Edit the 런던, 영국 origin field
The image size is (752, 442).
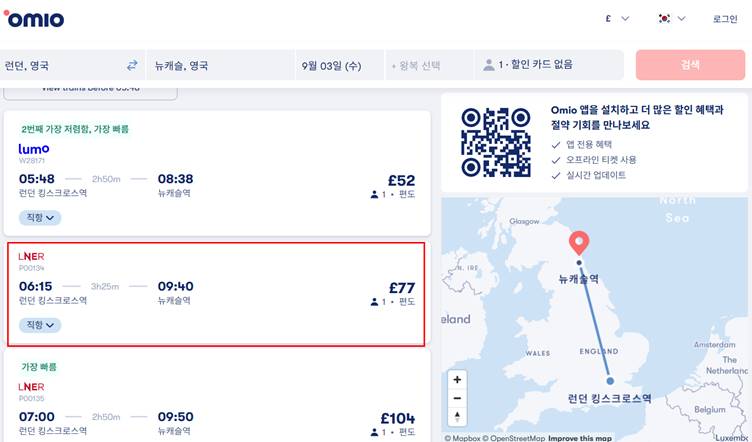[x=62, y=65]
